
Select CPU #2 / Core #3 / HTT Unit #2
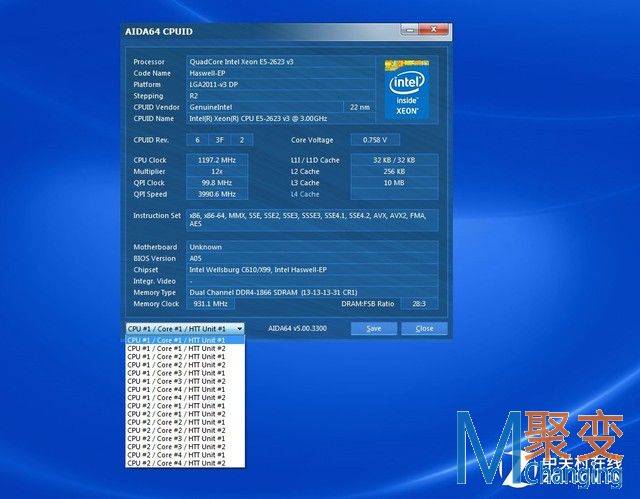[185, 446]
